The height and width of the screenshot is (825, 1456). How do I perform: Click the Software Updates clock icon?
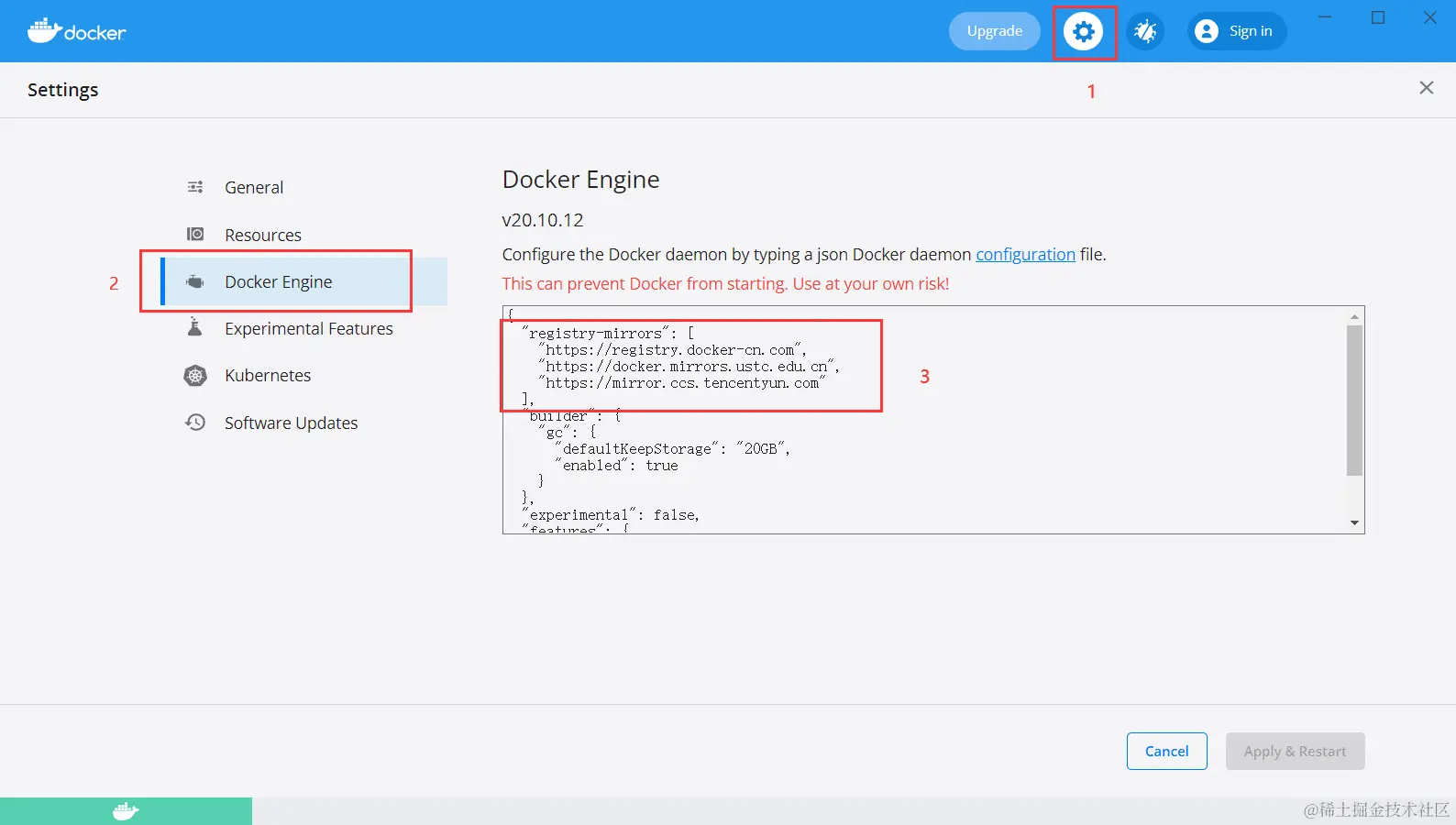[195, 422]
